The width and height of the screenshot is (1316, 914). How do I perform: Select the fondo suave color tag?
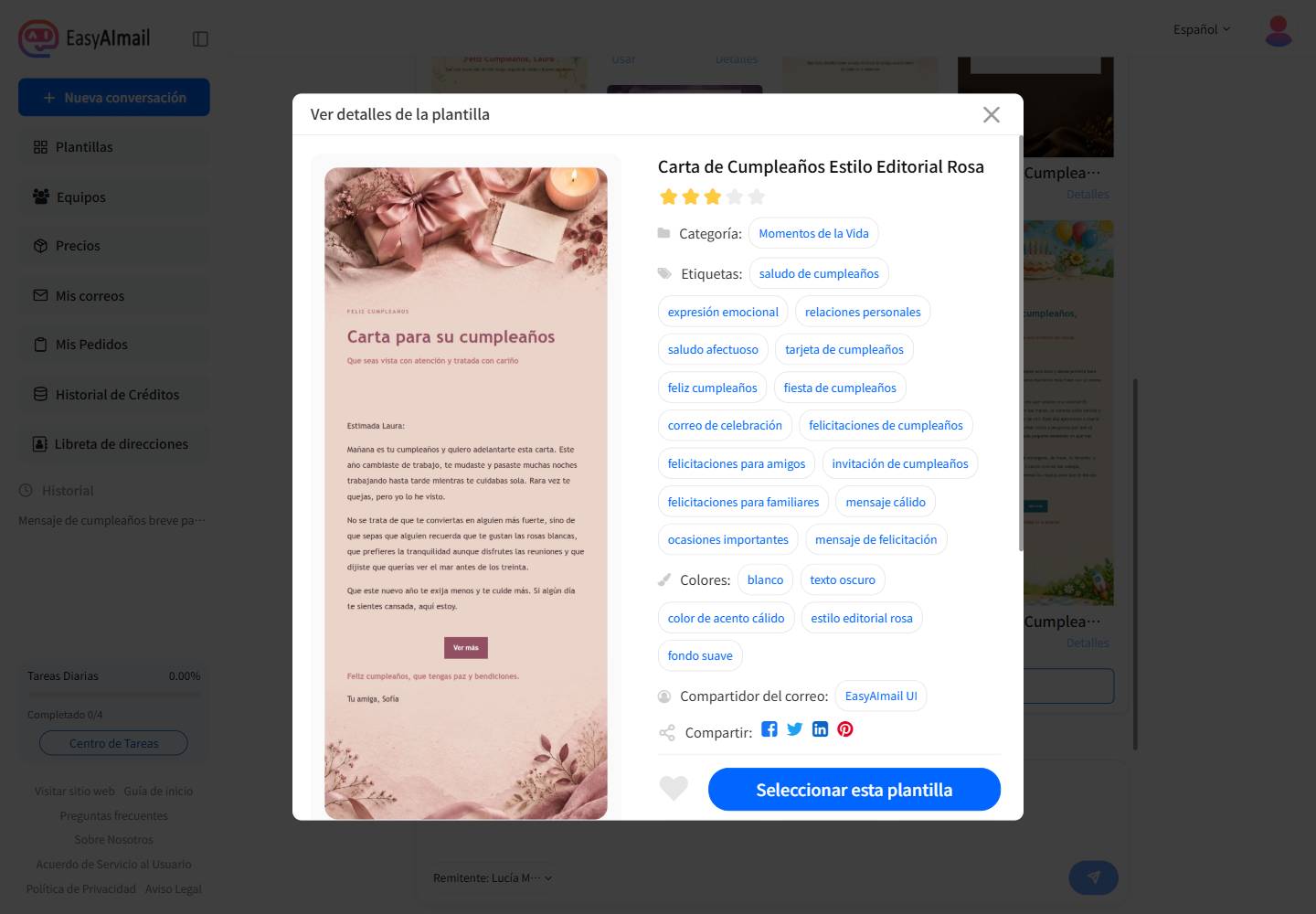700,655
